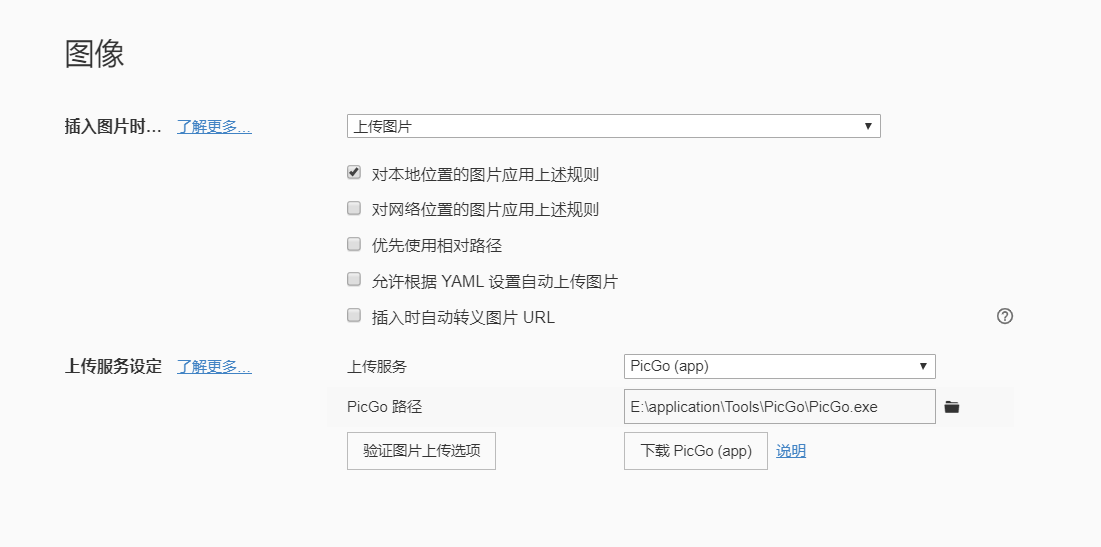
Task: Click the 下载 PicGo (app) button
Action: tap(695, 451)
